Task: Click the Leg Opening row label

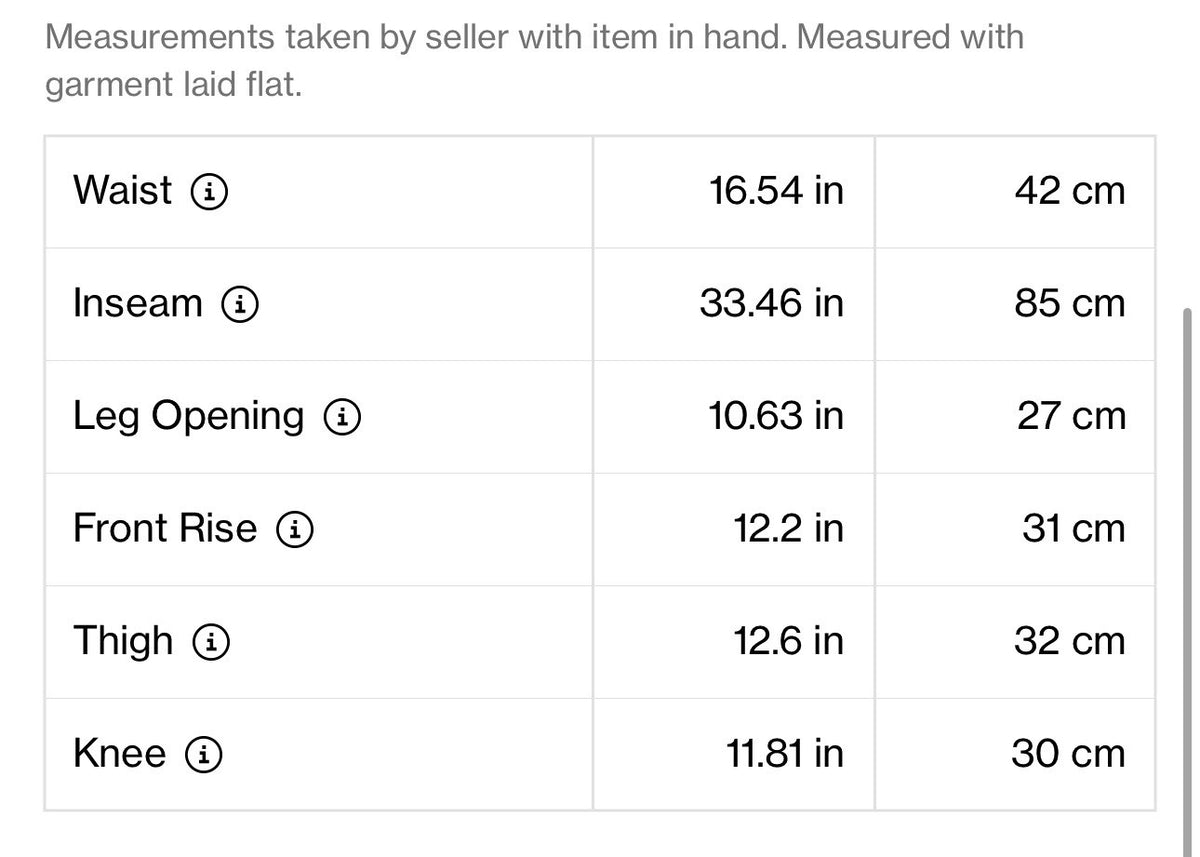Action: pos(188,416)
